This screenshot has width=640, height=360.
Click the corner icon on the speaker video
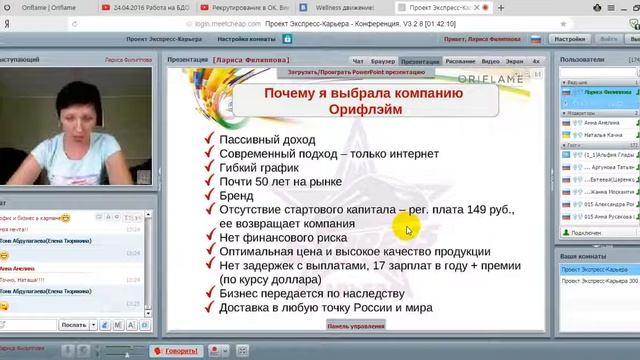[x=144, y=177]
